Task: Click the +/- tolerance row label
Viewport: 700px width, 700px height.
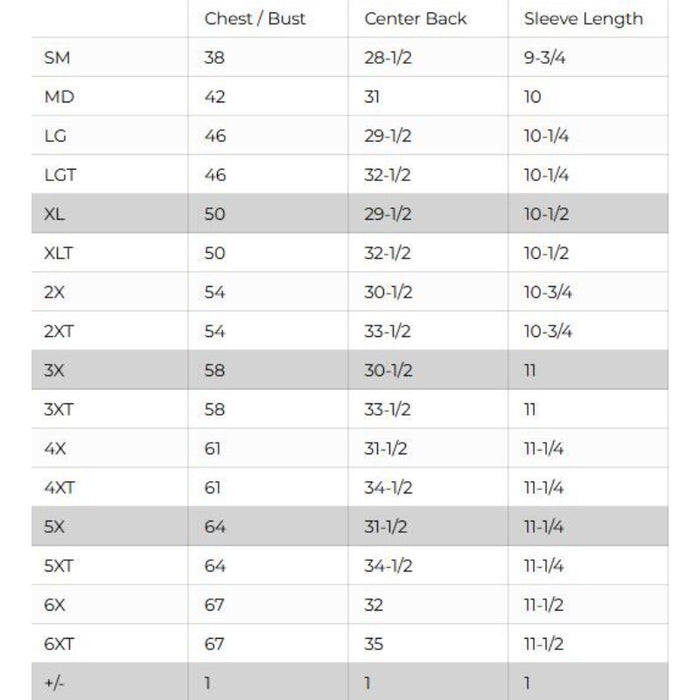Action: pos(53,683)
